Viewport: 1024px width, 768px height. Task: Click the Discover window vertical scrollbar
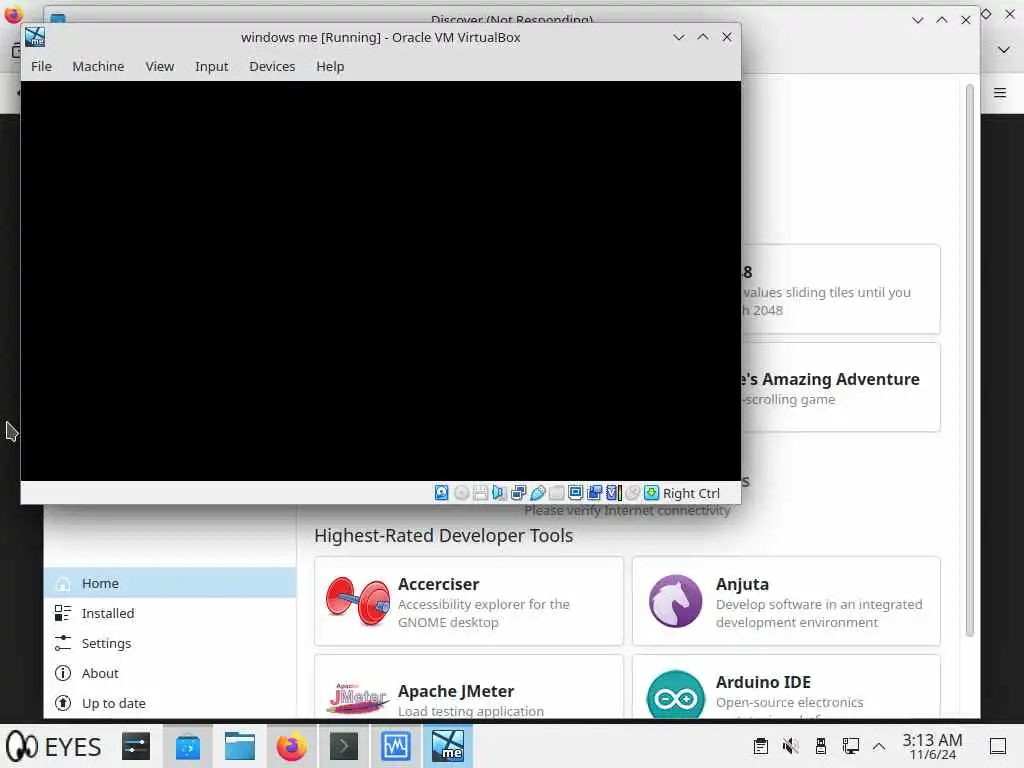click(970, 360)
